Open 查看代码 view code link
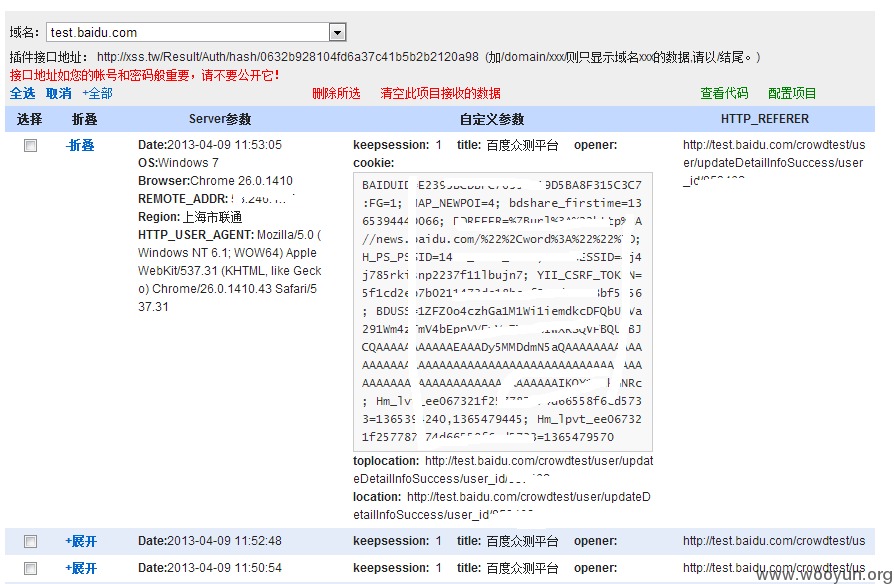The image size is (894, 584). (724, 94)
